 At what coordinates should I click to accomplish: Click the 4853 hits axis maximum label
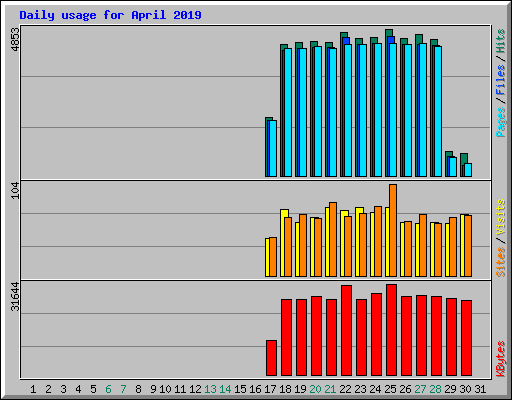15,40
